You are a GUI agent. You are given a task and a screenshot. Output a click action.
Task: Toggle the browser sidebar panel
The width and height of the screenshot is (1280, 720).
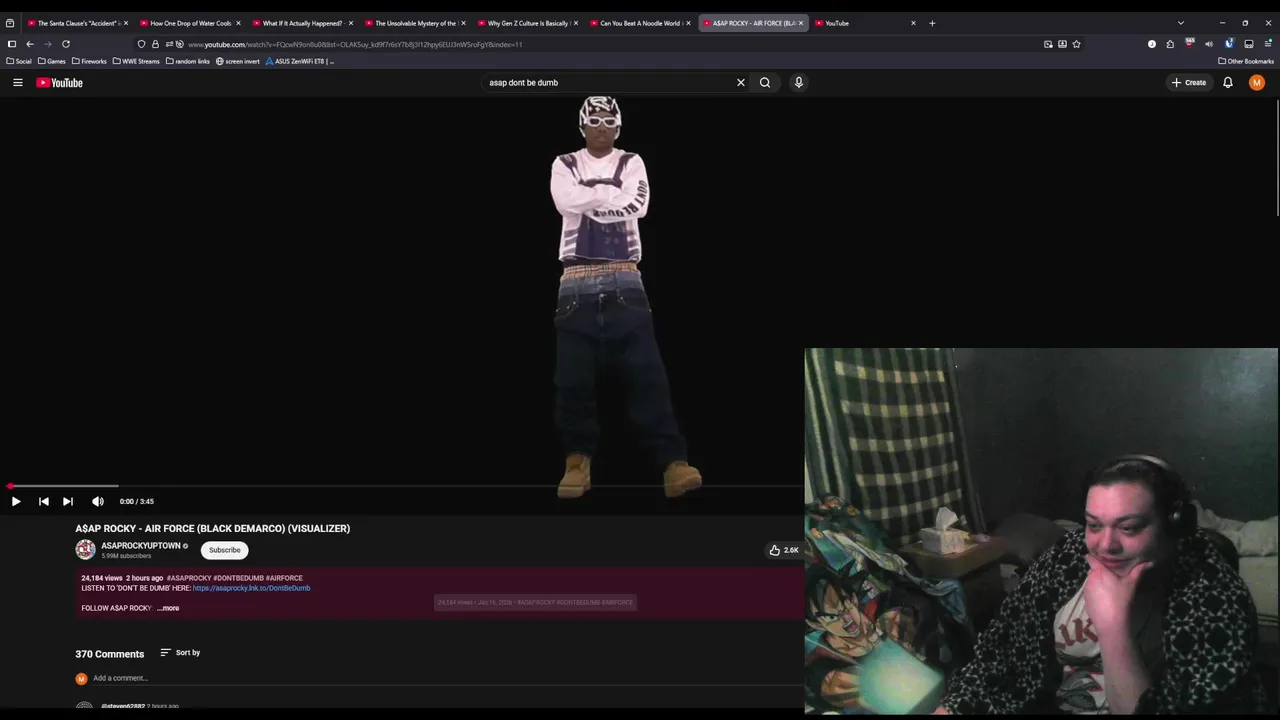(11, 44)
